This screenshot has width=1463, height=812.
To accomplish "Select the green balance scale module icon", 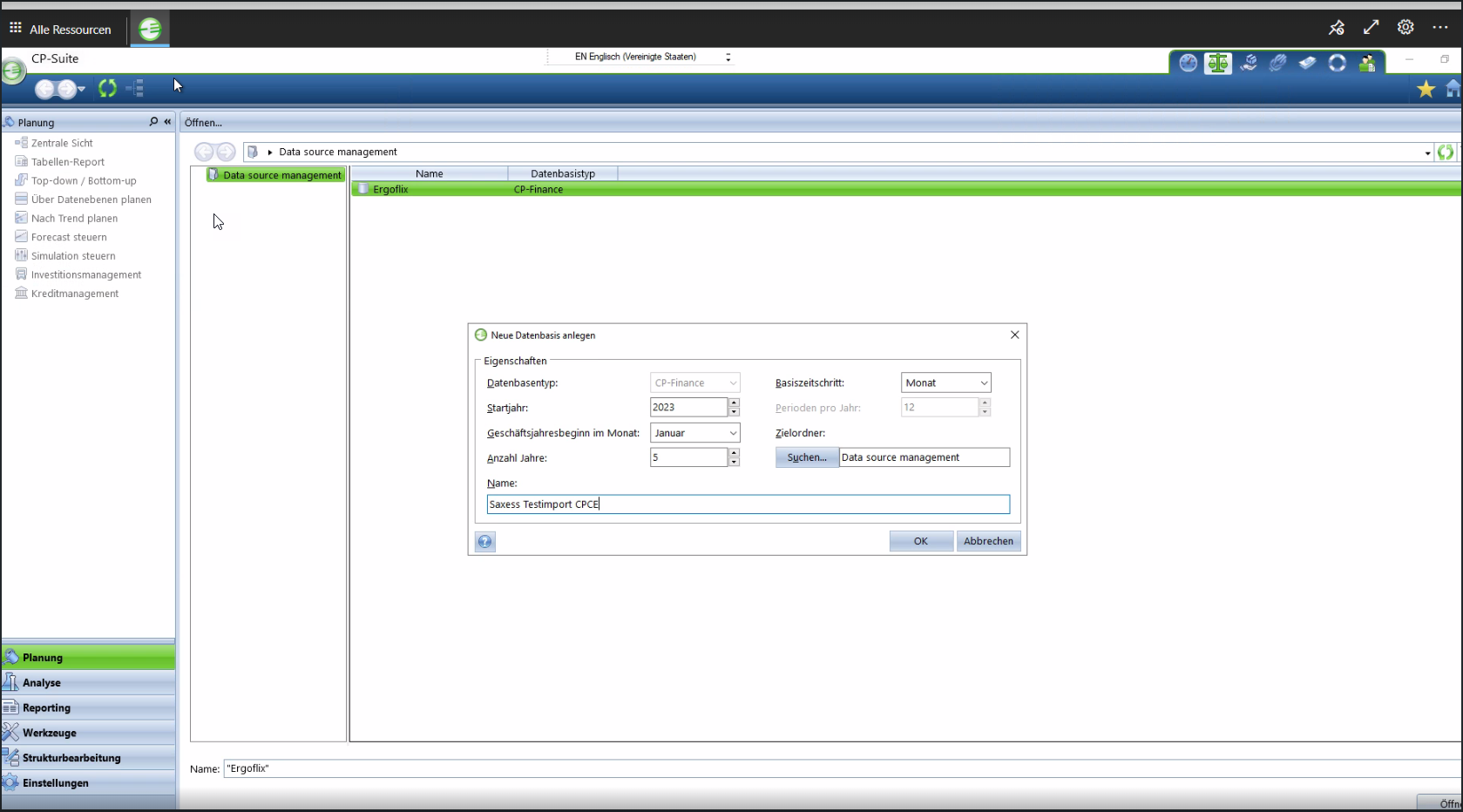I will [x=1217, y=63].
